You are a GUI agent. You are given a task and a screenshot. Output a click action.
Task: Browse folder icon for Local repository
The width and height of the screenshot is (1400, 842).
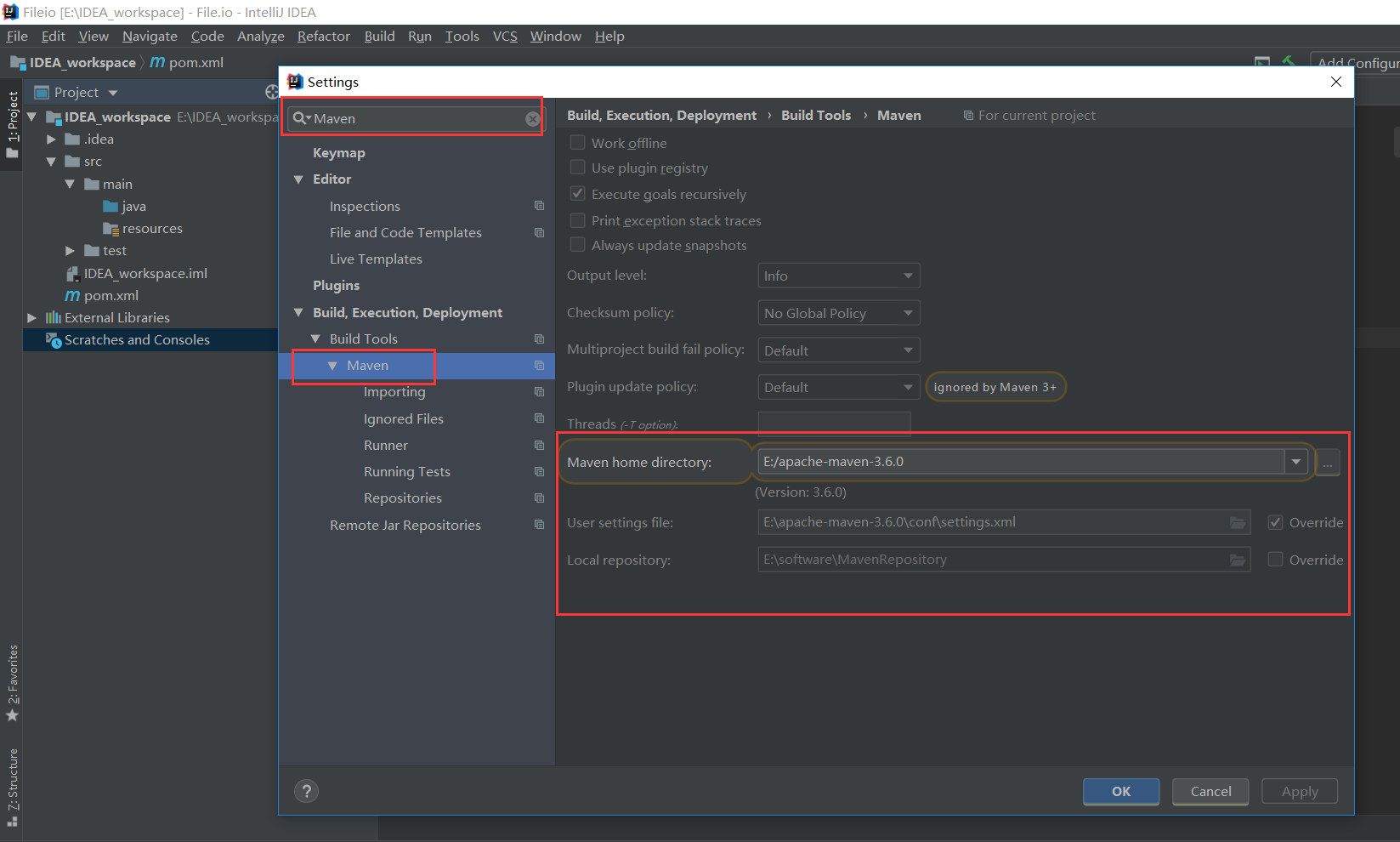point(1238,560)
